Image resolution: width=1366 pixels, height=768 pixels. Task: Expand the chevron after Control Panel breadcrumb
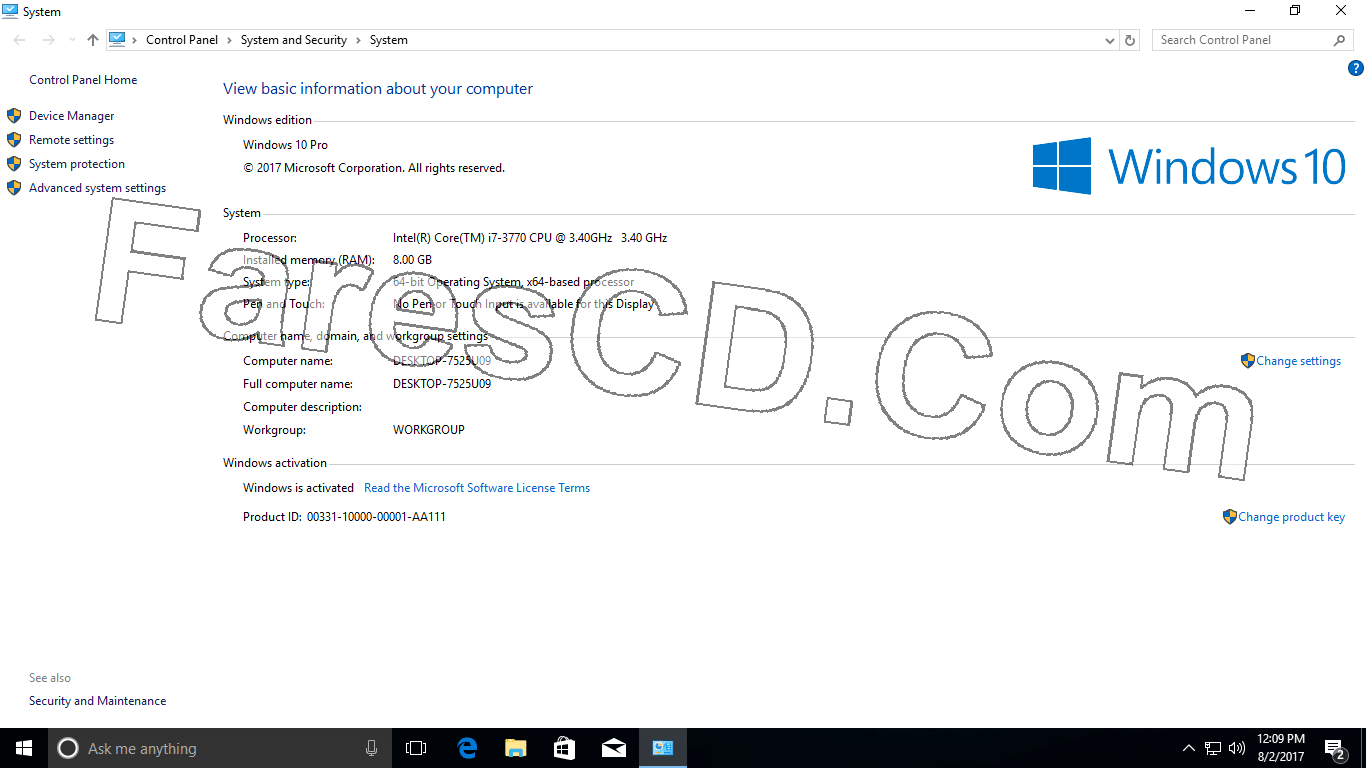229,40
